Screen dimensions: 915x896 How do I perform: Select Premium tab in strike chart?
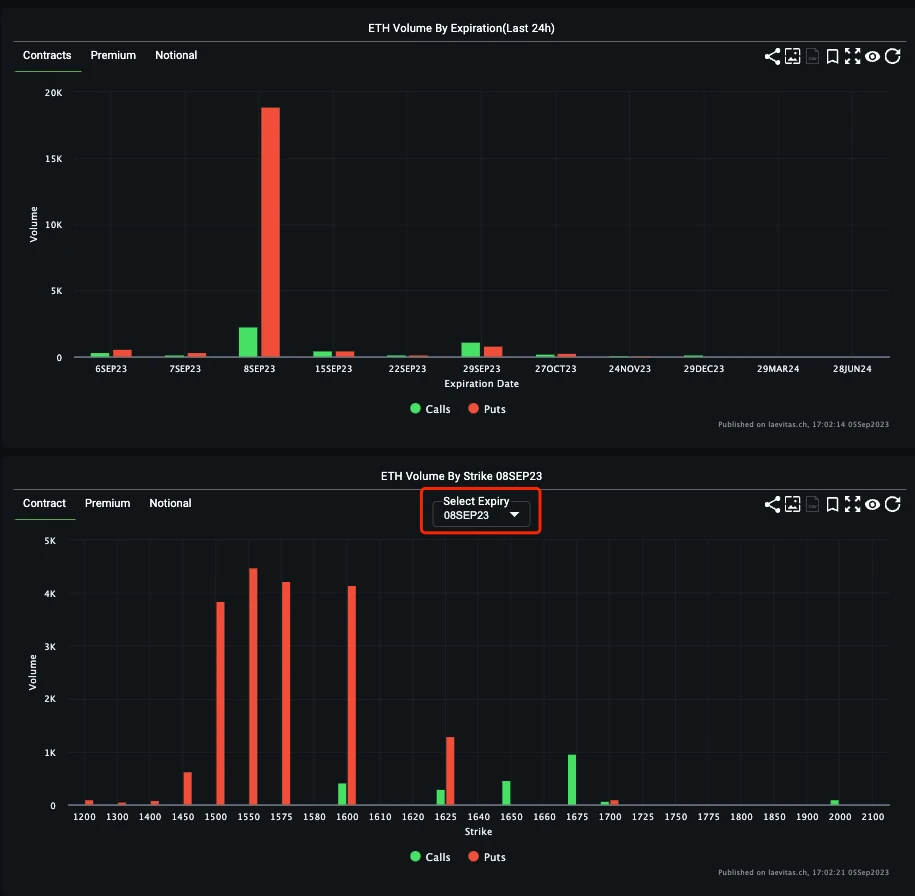coord(107,503)
